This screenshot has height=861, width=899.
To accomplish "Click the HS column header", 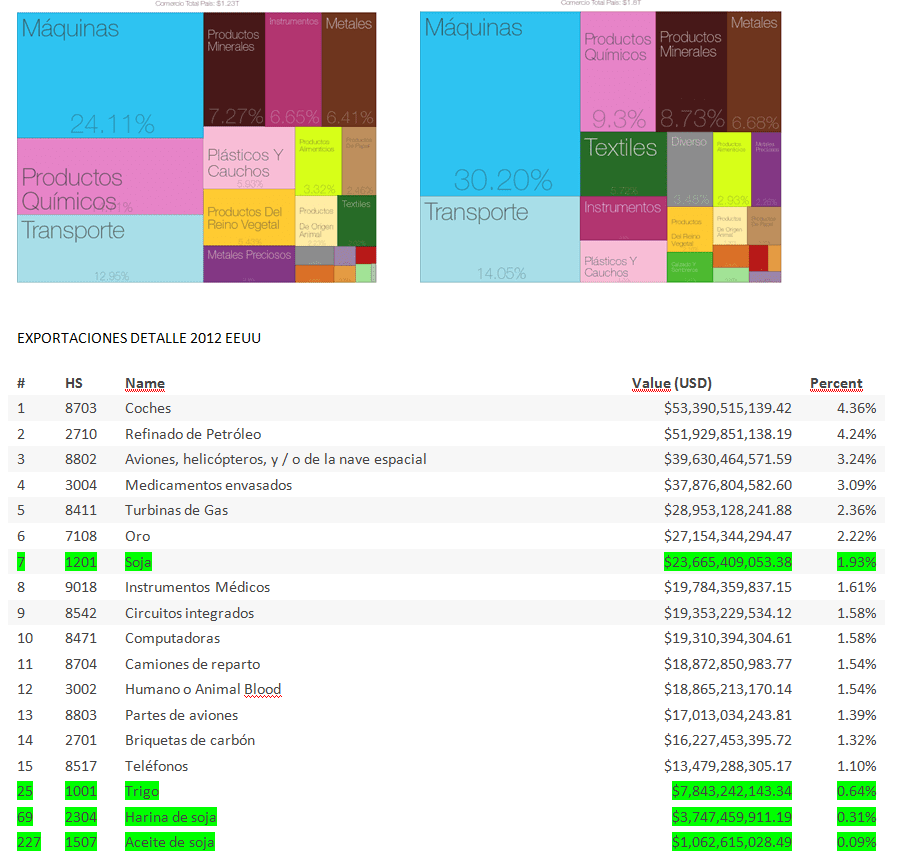I will click(x=74, y=383).
